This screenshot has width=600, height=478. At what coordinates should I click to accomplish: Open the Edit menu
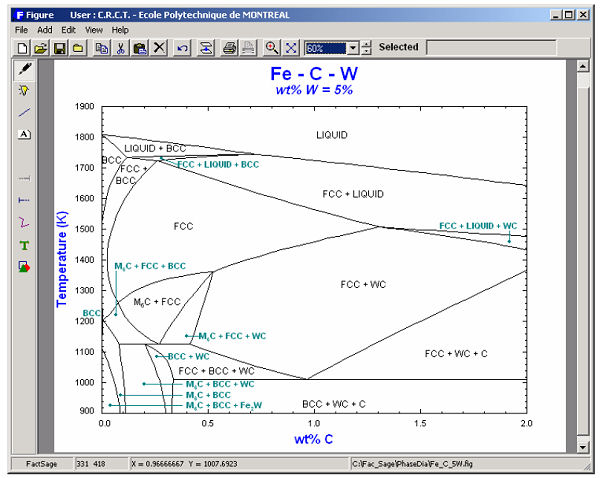click(x=69, y=30)
